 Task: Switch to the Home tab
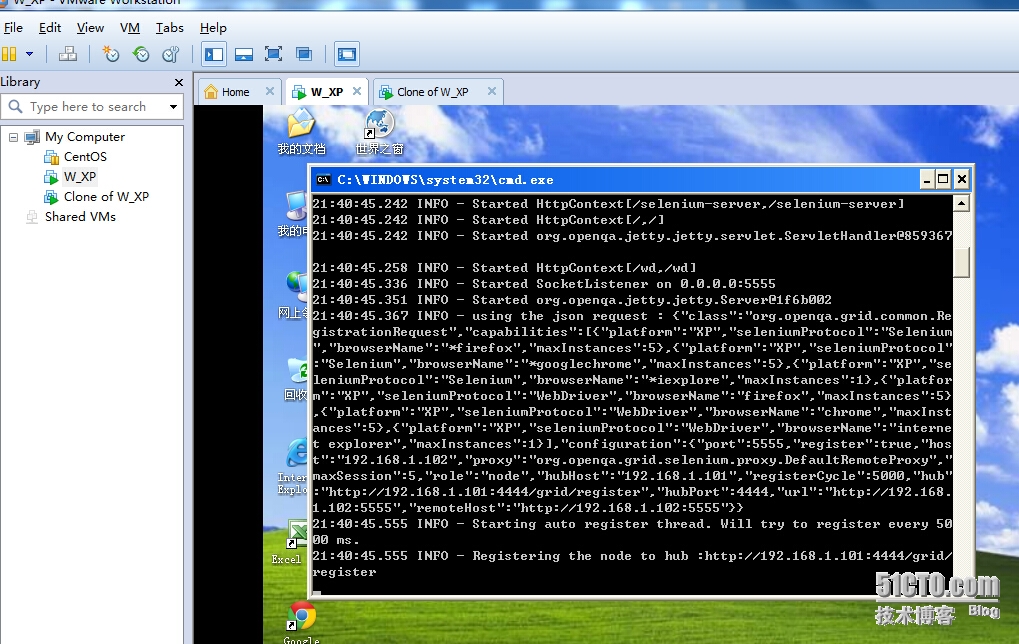(x=235, y=92)
